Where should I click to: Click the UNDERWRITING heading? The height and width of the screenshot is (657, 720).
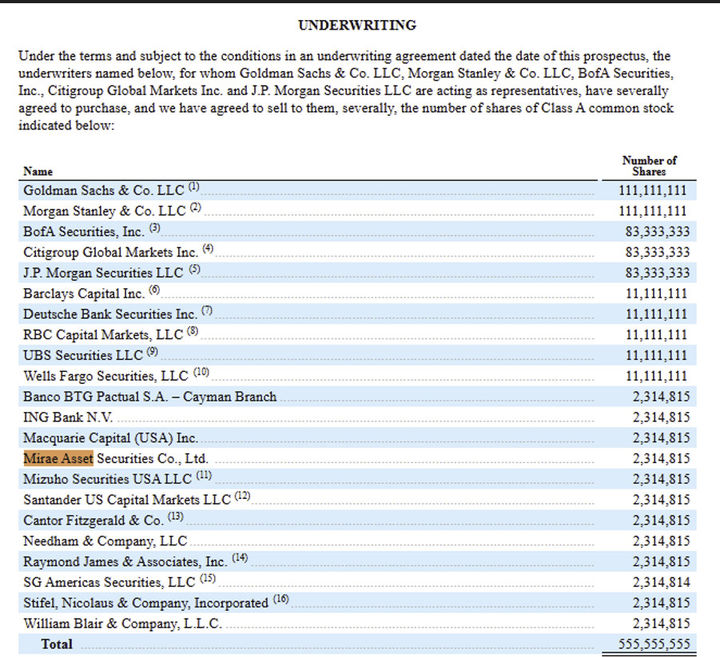pos(357,25)
